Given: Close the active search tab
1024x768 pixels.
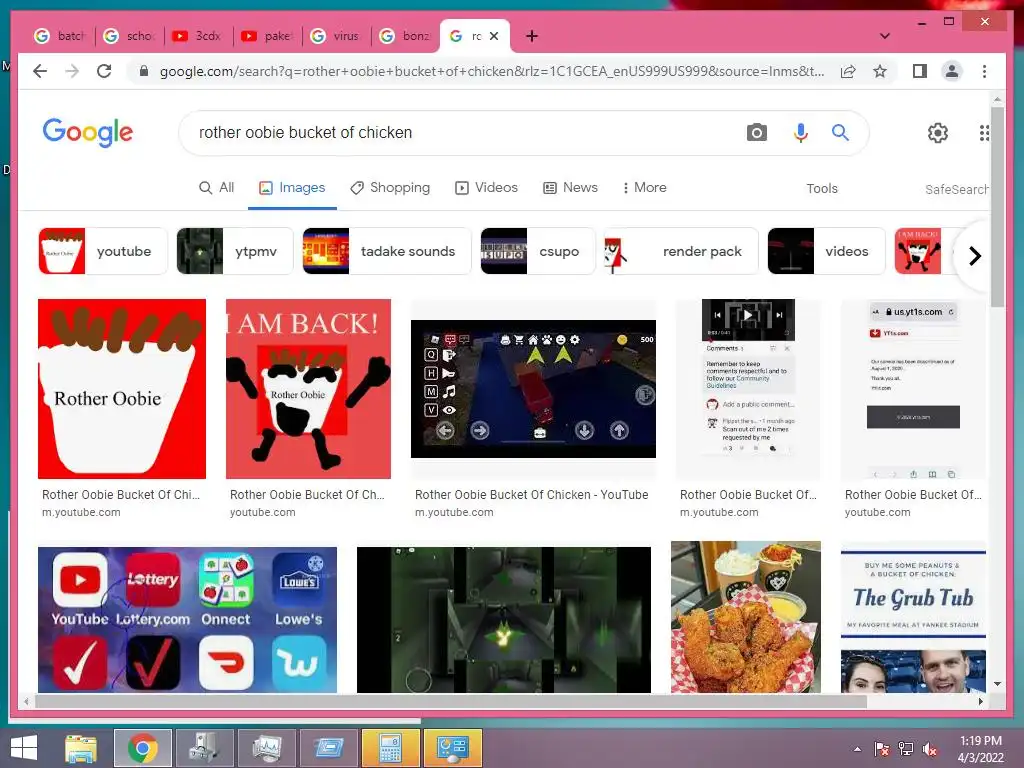Looking at the screenshot, I should click(494, 36).
